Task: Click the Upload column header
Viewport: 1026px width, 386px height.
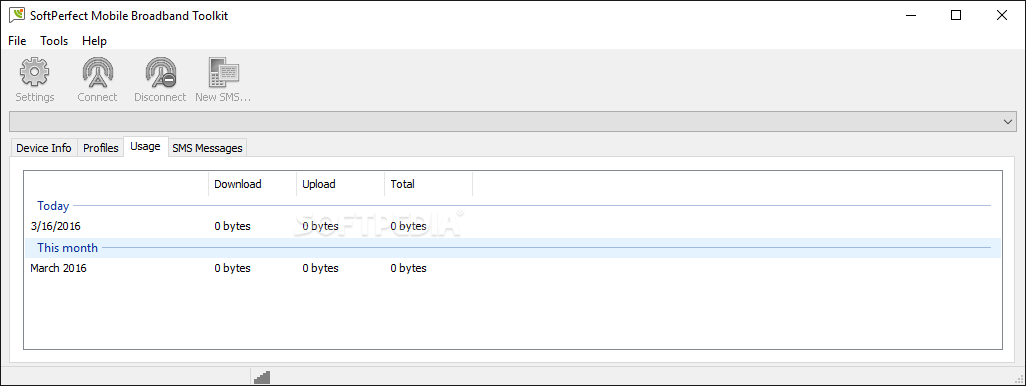Action: point(341,184)
